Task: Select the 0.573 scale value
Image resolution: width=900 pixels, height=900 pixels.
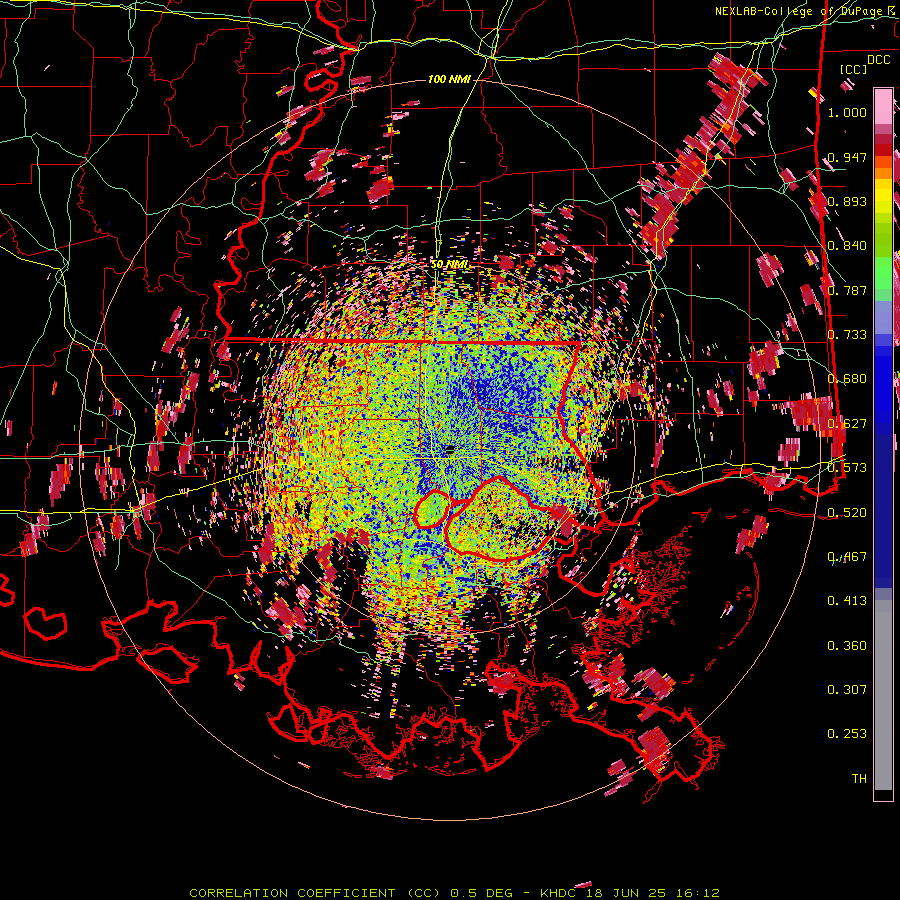Action: pos(847,468)
